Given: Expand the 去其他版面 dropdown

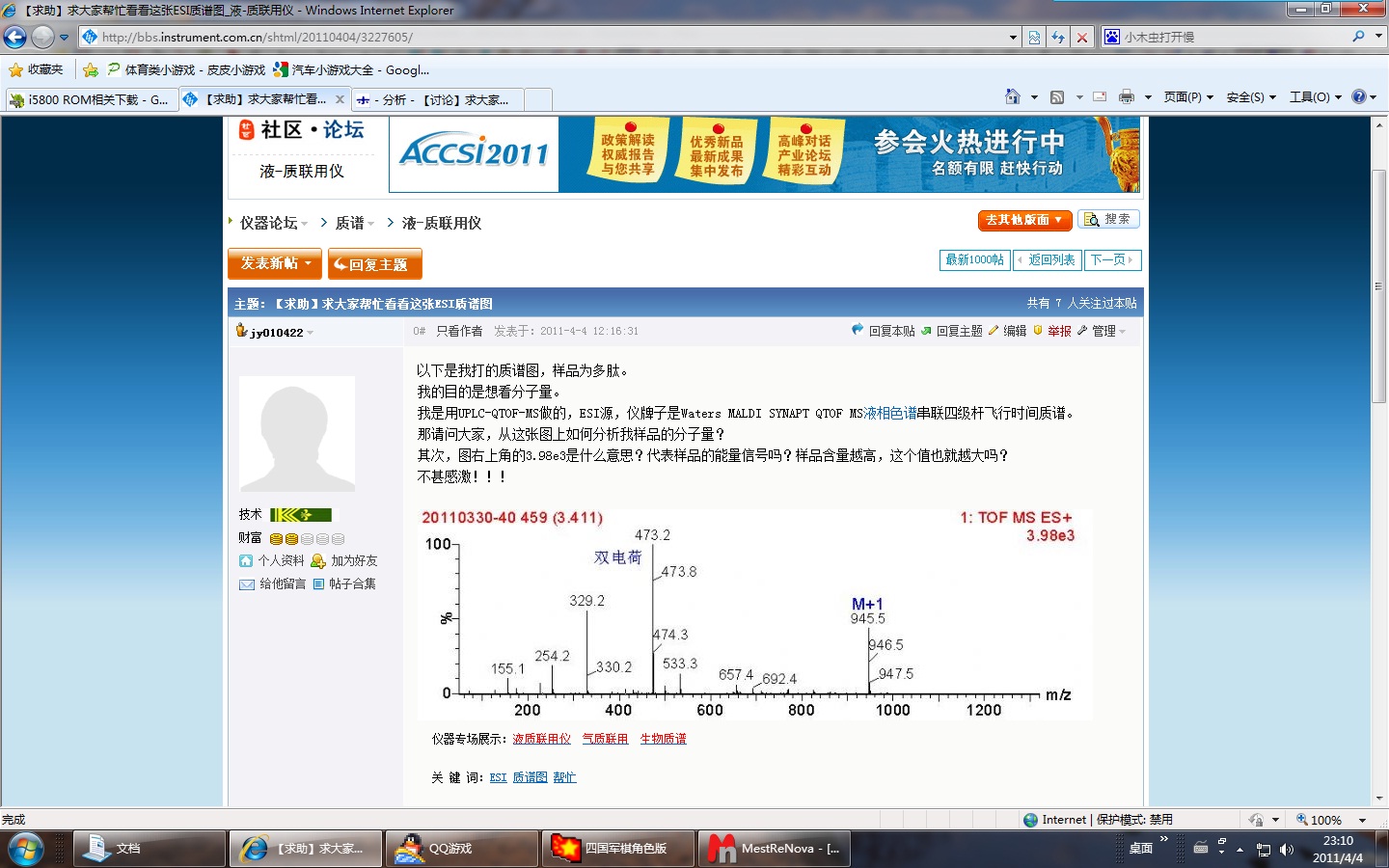Looking at the screenshot, I should 1024,220.
